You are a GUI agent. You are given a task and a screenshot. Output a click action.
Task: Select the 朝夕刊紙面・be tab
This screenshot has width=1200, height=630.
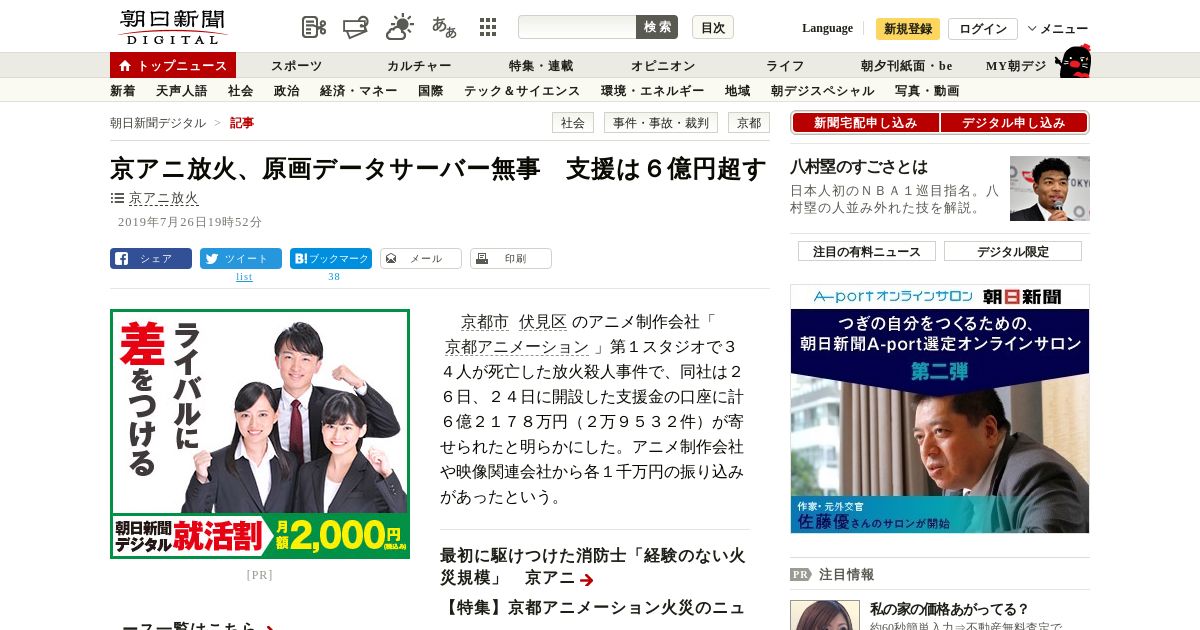coord(907,66)
